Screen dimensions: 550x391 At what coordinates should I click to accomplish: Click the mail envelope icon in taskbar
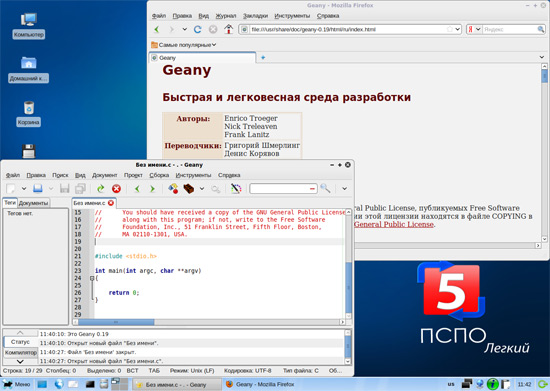(x=73, y=384)
